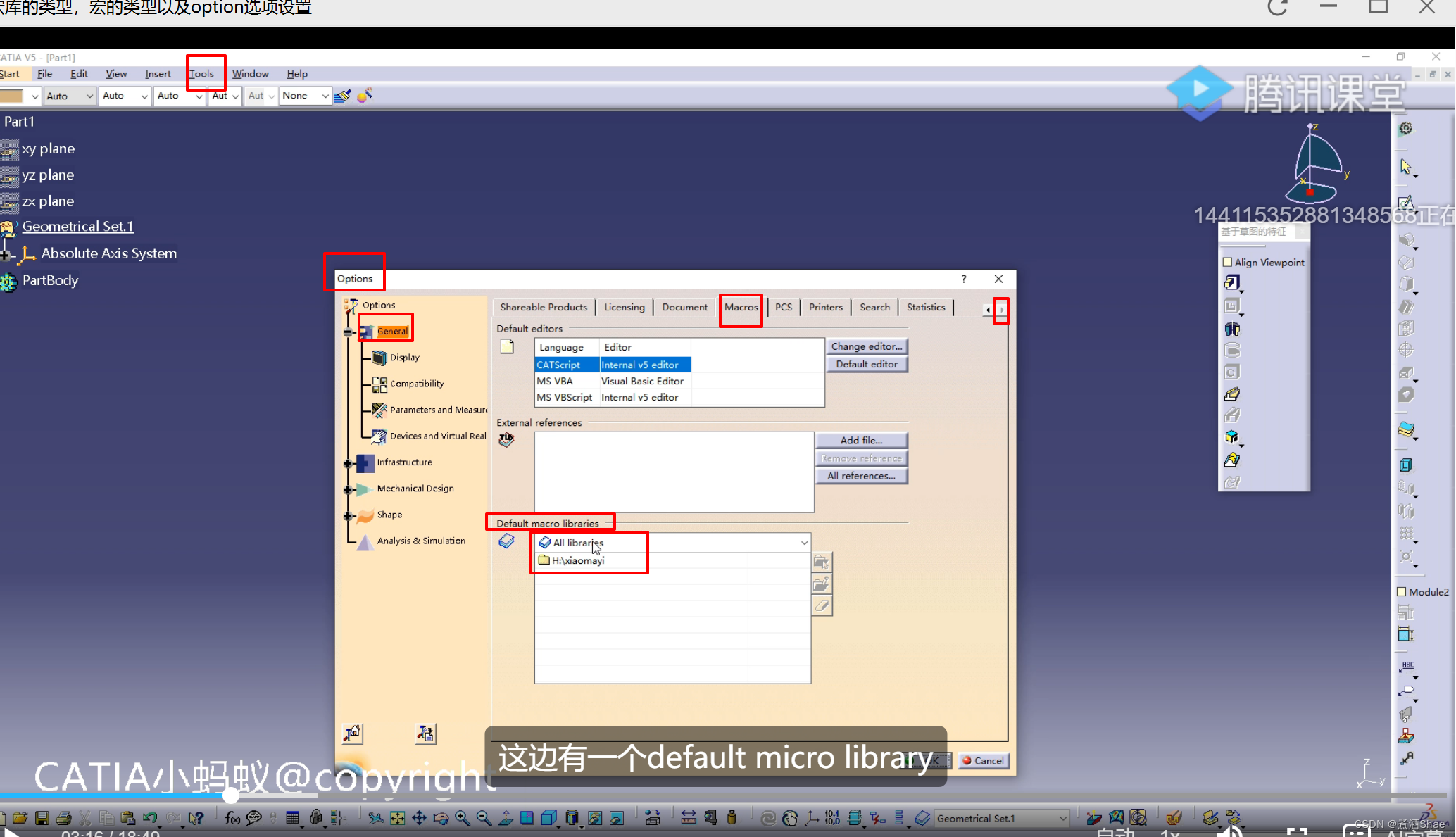Select the Macros tab in Options
Screen dimensions: 1456x837
click(741, 307)
